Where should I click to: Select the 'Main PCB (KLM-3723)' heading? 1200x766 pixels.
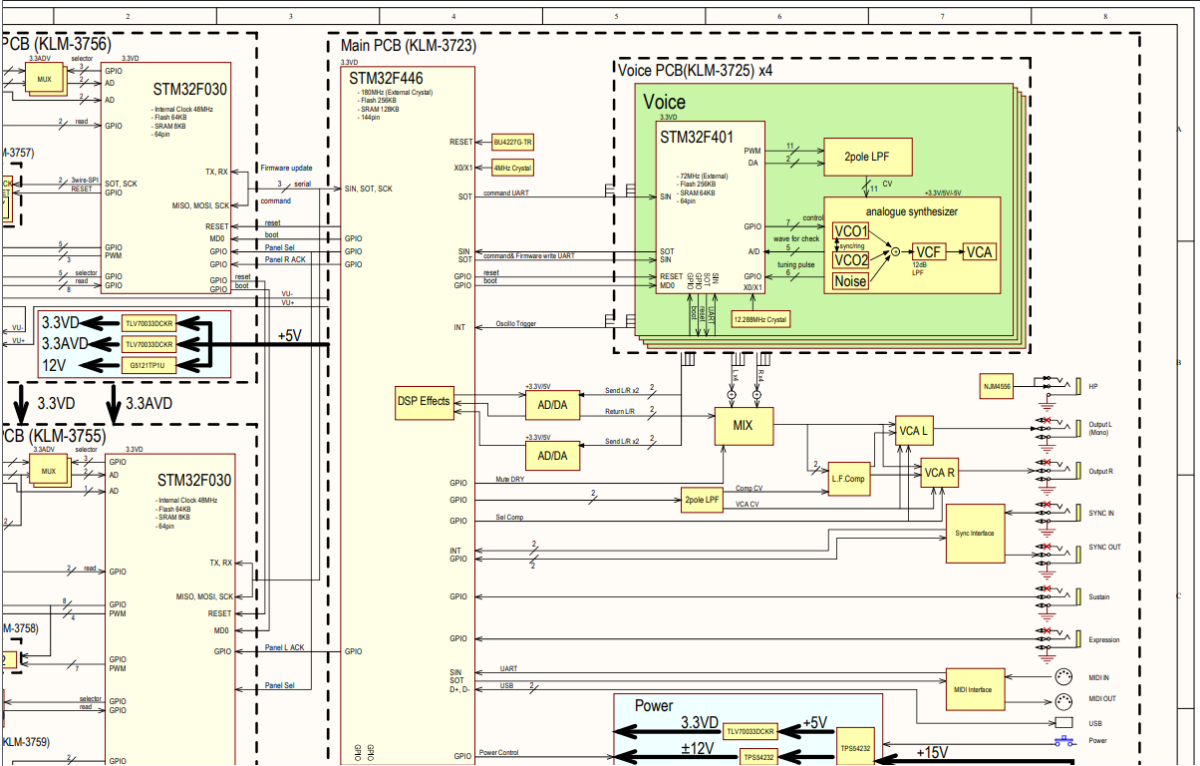(x=409, y=46)
